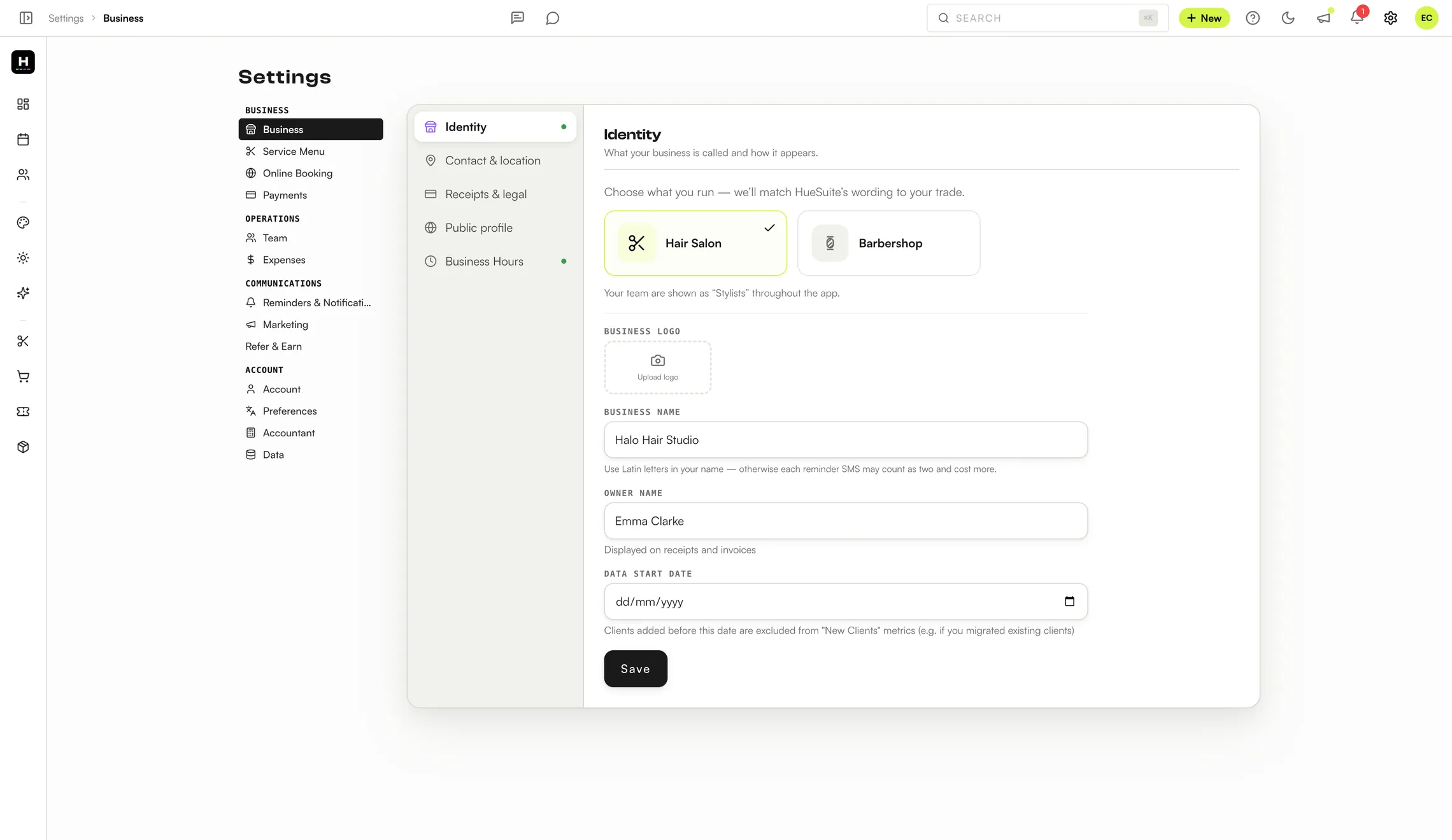
Task: Open the Identity tab
Action: click(x=495, y=127)
